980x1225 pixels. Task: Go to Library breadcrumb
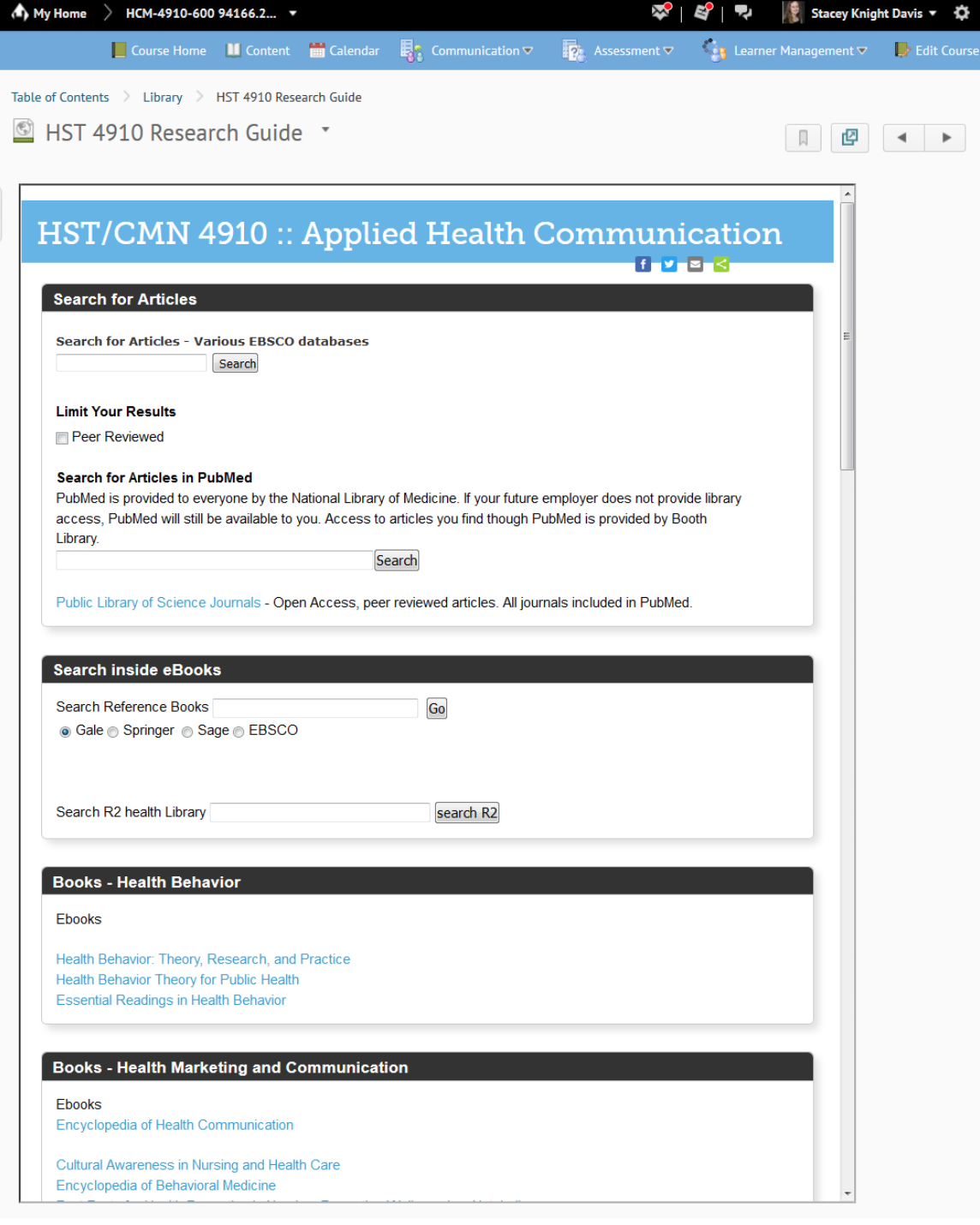pos(163,97)
